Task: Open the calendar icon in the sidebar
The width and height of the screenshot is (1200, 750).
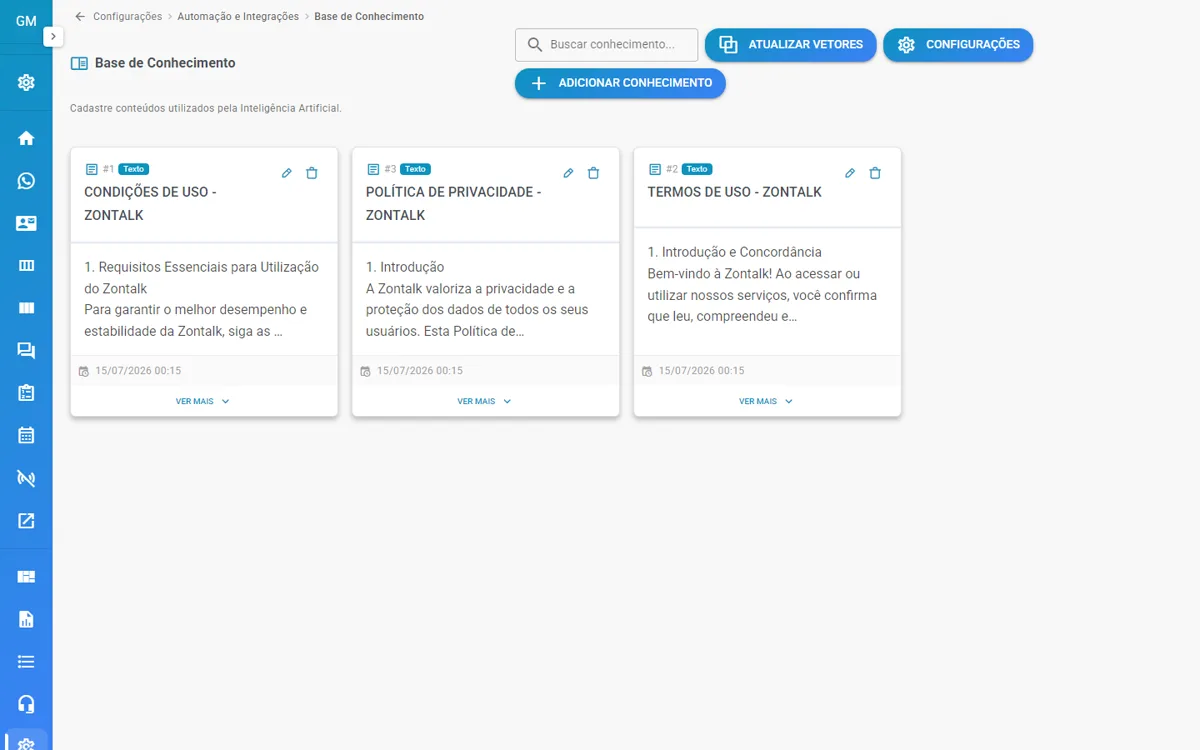Action: point(26,436)
